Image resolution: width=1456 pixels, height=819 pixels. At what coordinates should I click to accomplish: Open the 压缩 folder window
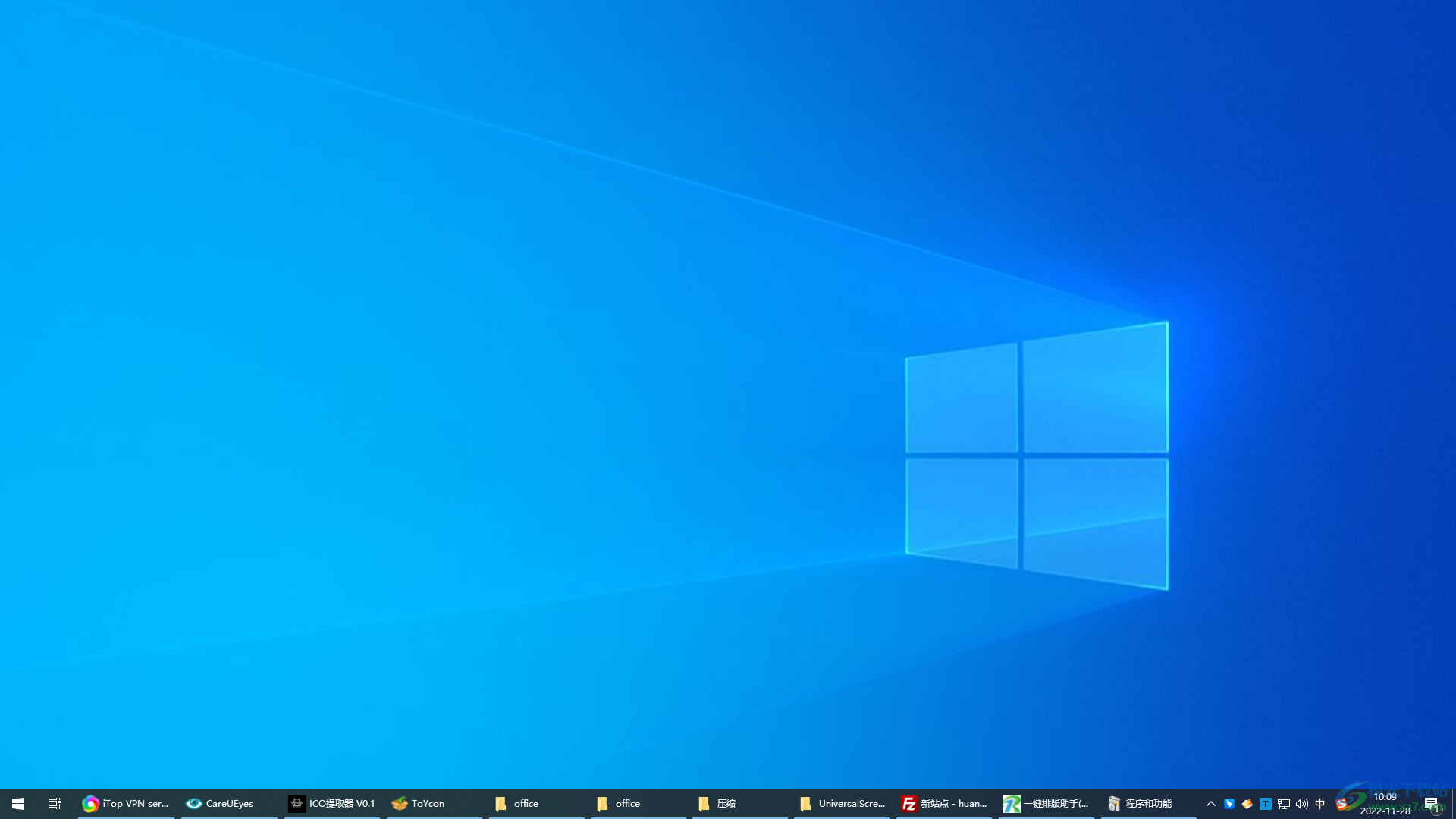click(740, 803)
